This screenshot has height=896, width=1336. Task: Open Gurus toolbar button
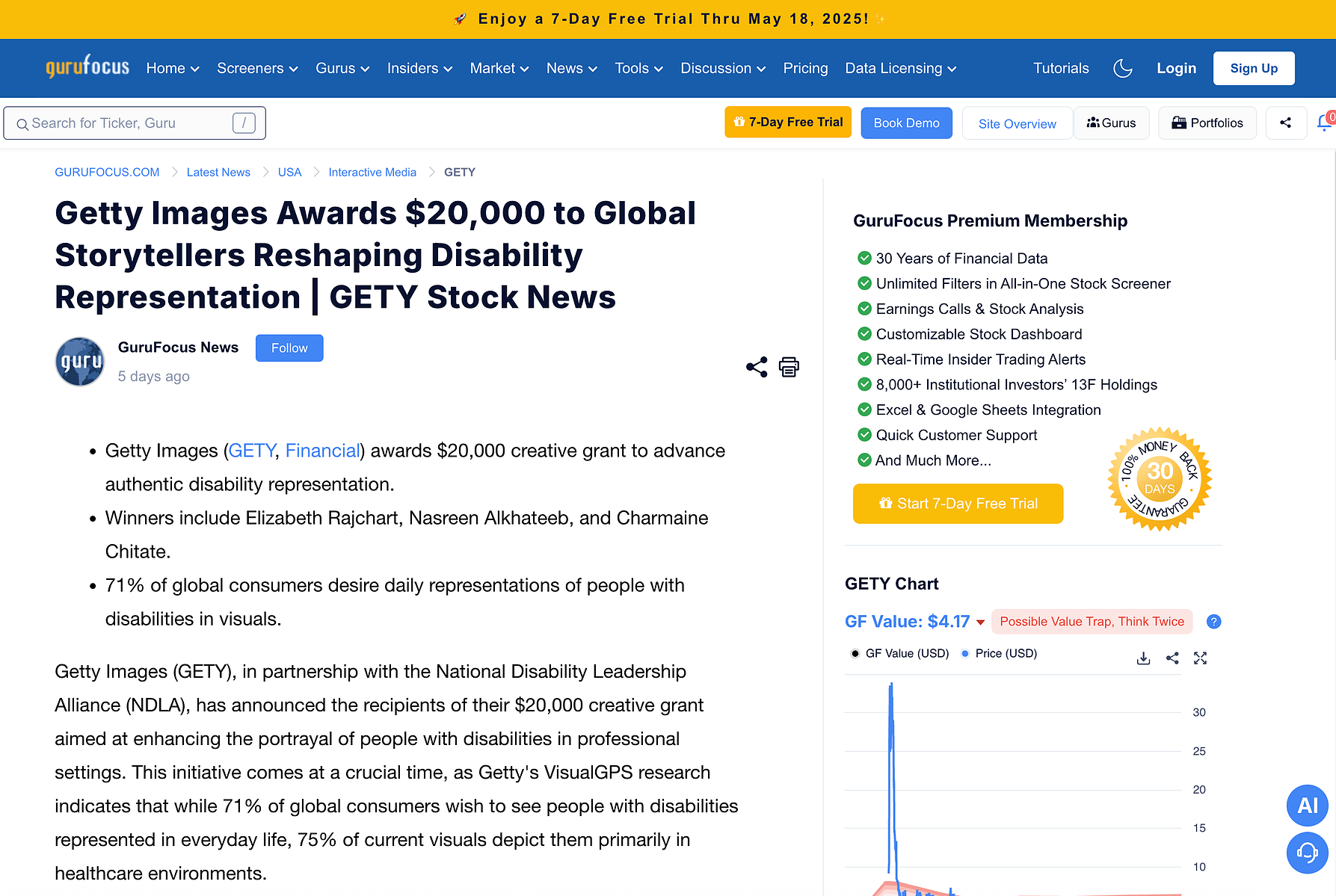1111,123
